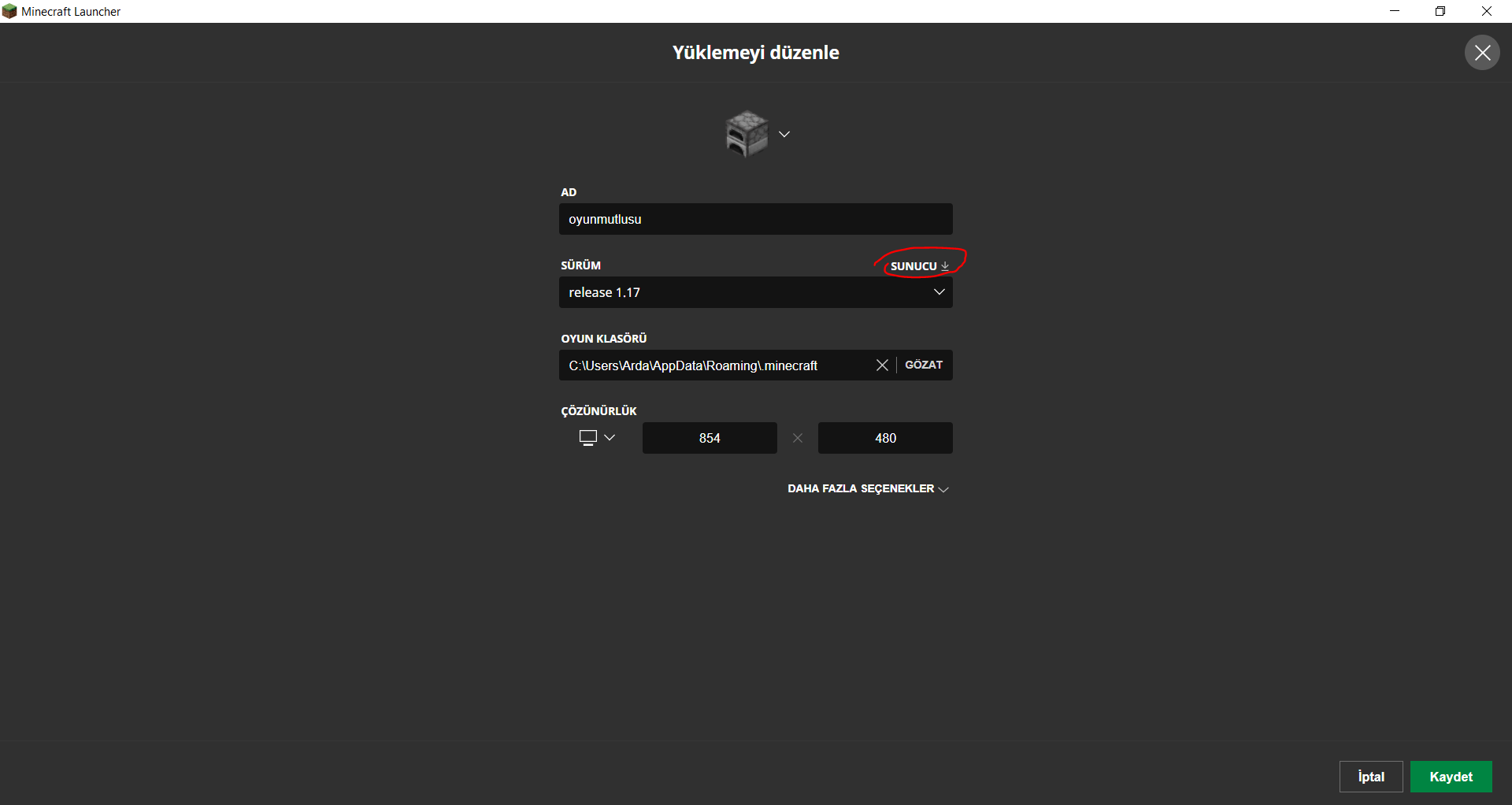
Task: Open the installation icon picker chevron
Action: point(784,134)
